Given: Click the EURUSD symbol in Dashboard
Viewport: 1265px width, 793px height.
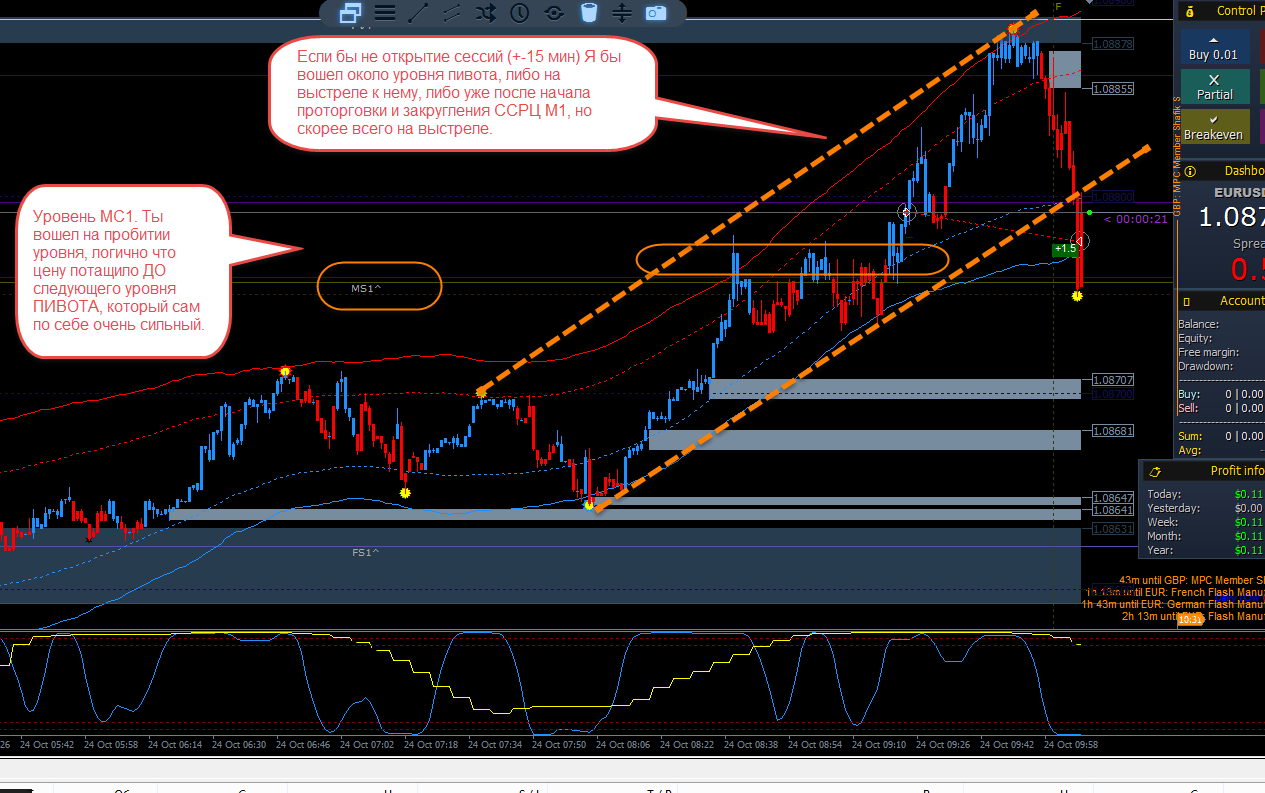Looking at the screenshot, I should pyautogui.click(x=1239, y=192).
